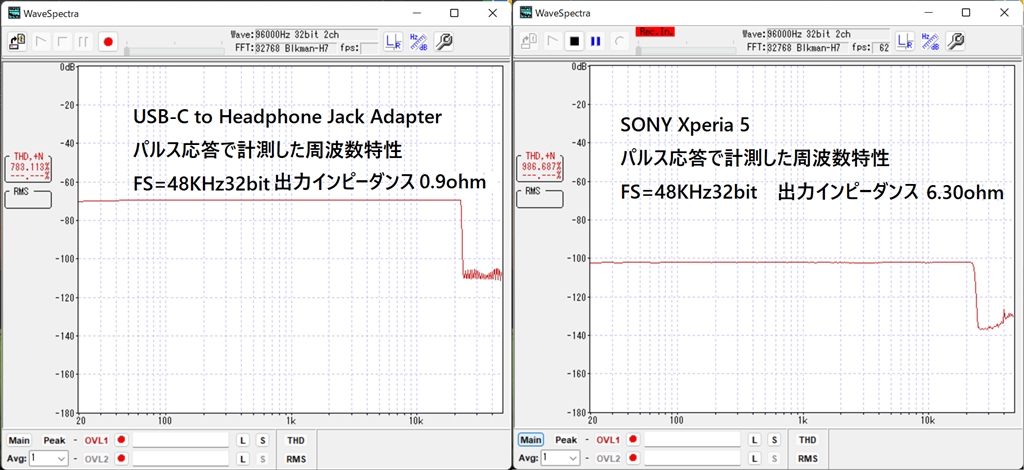This screenshot has width=1024, height=470.
Task: Open the Avg dropdown in right window
Action: click(x=560, y=458)
